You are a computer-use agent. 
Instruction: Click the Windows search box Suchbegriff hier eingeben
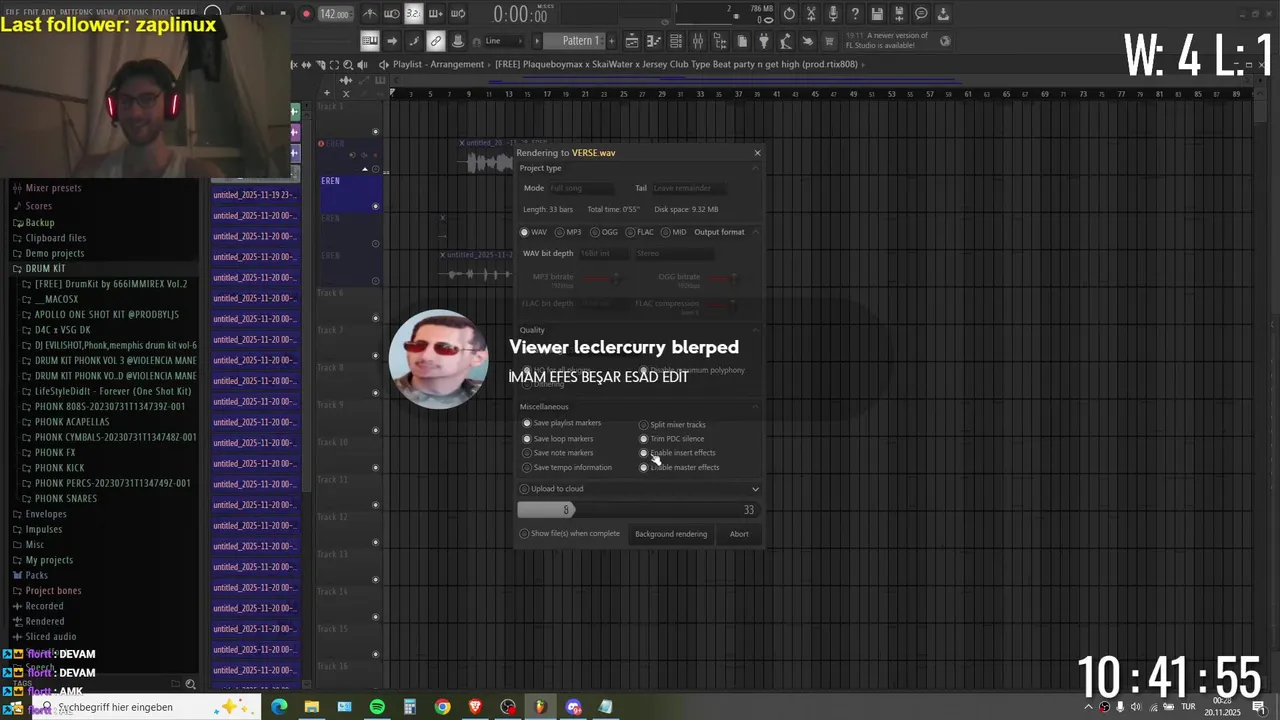click(x=146, y=707)
